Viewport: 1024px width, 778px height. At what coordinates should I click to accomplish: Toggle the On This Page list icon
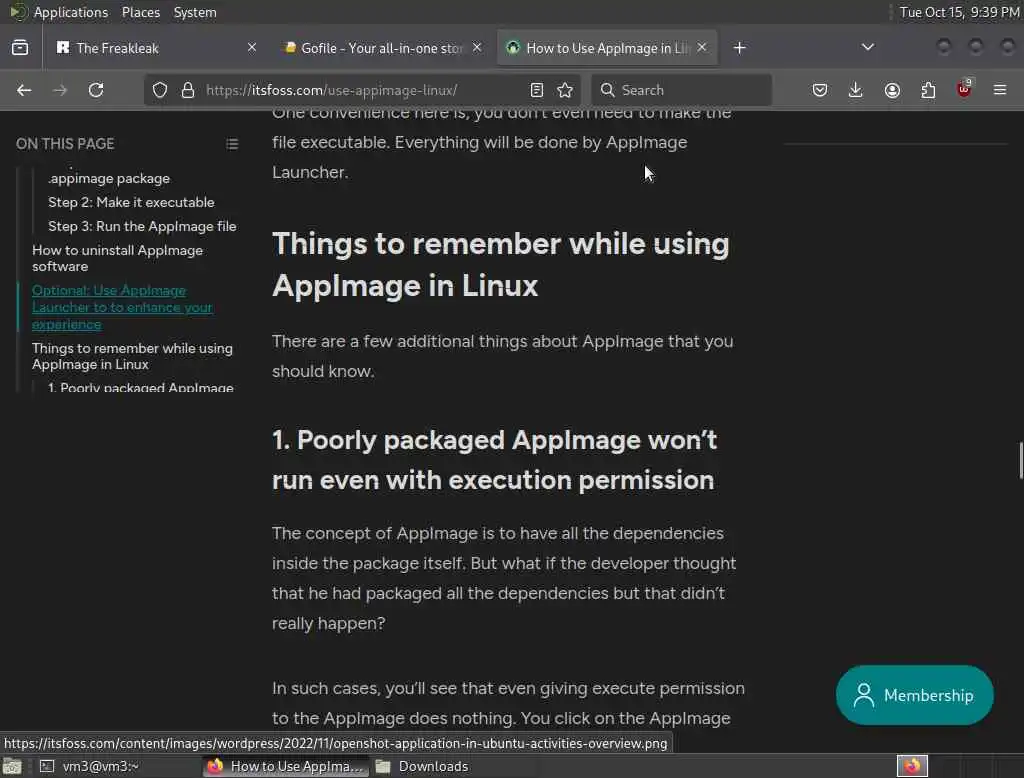click(x=232, y=144)
